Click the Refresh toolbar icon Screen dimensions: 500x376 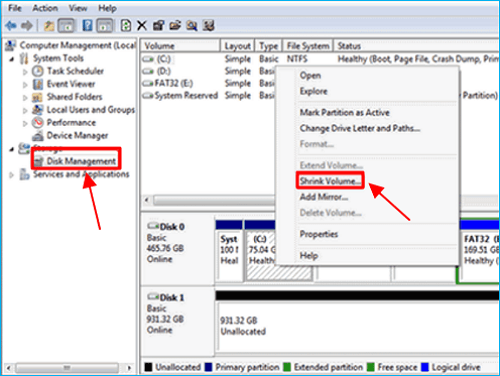[126, 26]
